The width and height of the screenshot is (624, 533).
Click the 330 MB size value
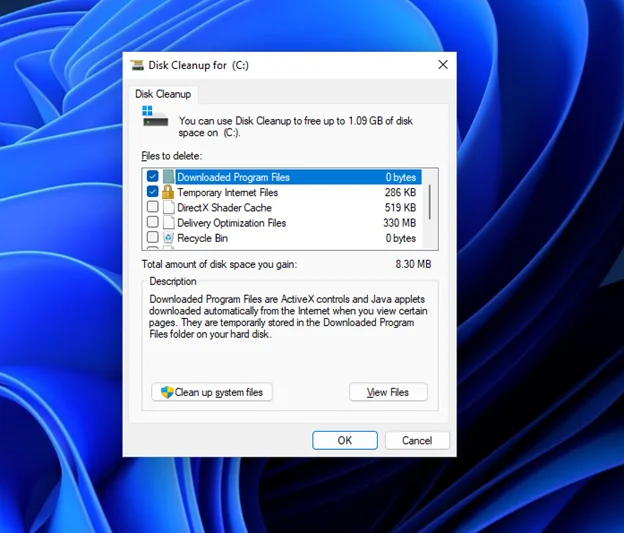tap(400, 223)
